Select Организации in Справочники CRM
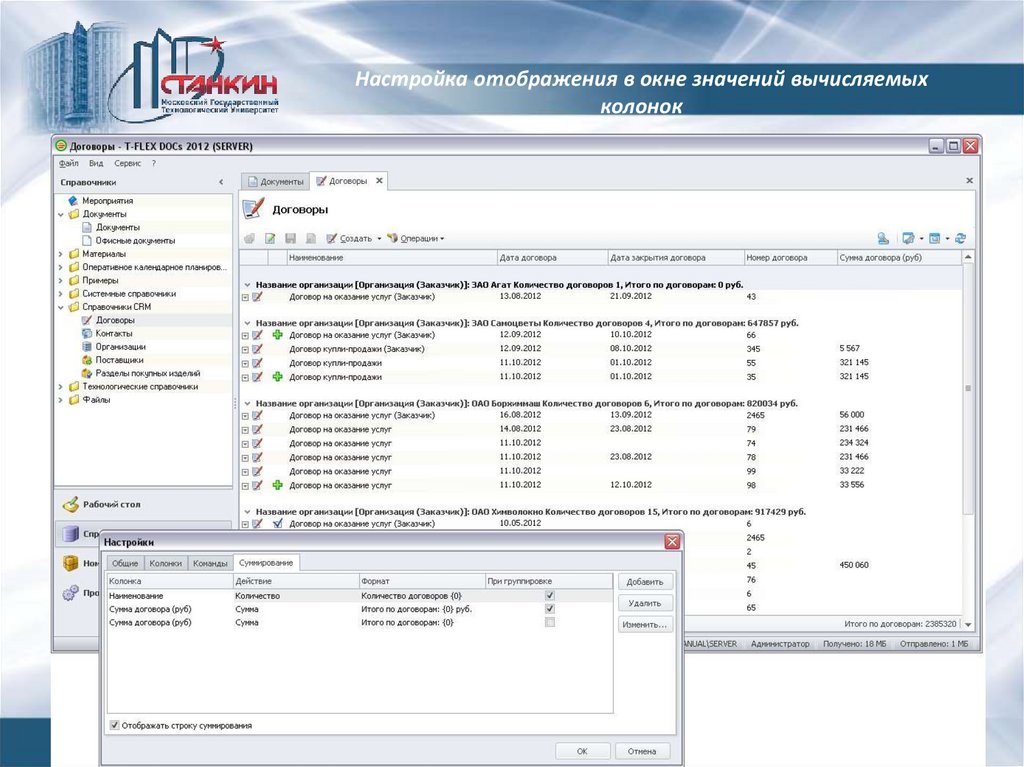This screenshot has height=767, width=1024. coord(120,346)
